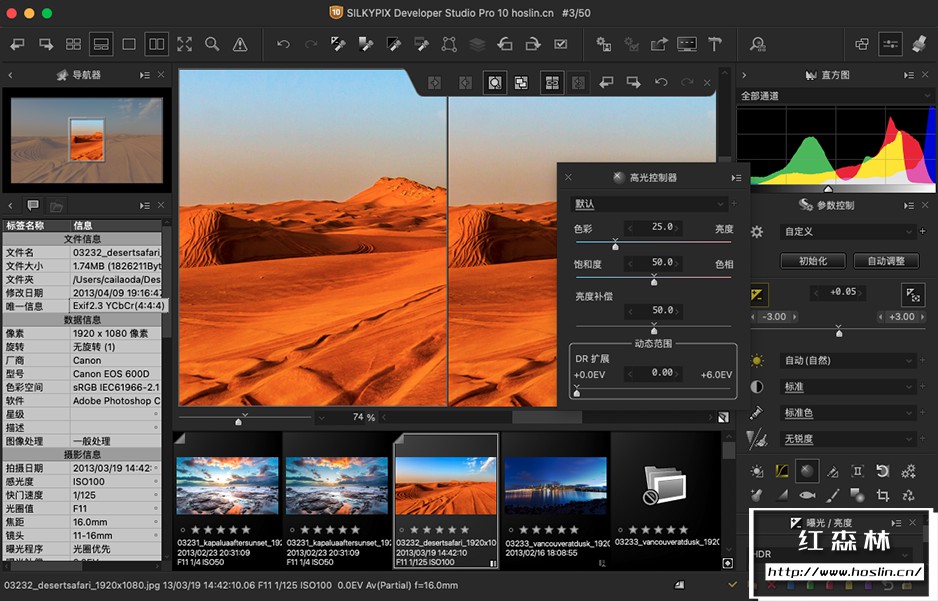Open the window layout icon
This screenshot has height=601, width=938.
click(x=862, y=44)
